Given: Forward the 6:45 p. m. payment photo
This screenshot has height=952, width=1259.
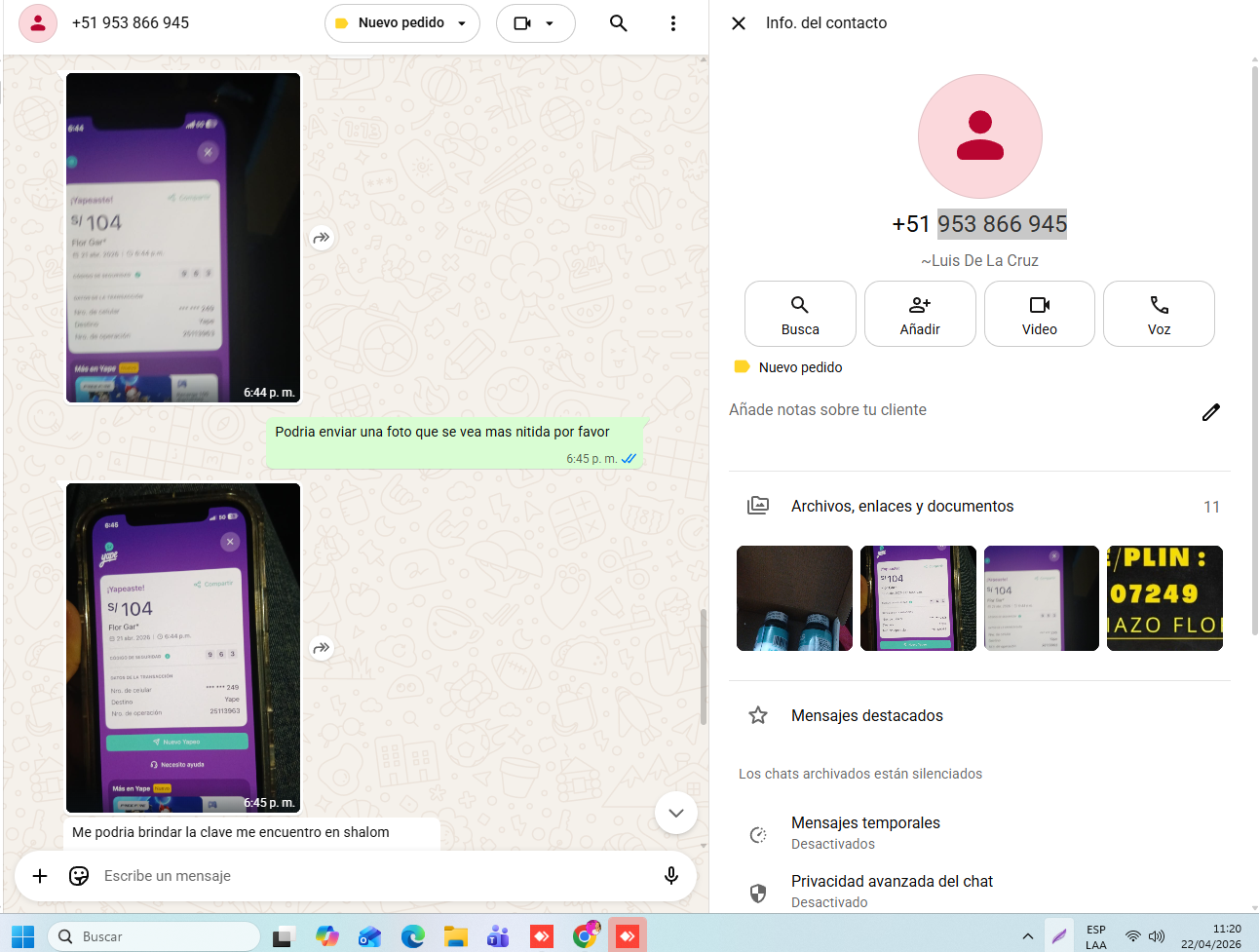Looking at the screenshot, I should coord(322,648).
